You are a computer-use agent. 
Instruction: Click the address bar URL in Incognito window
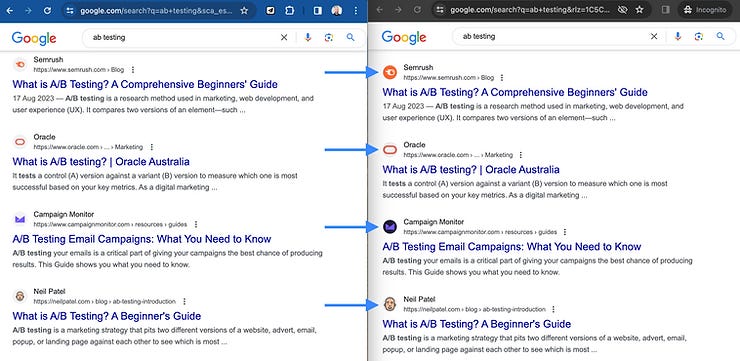[530, 9]
